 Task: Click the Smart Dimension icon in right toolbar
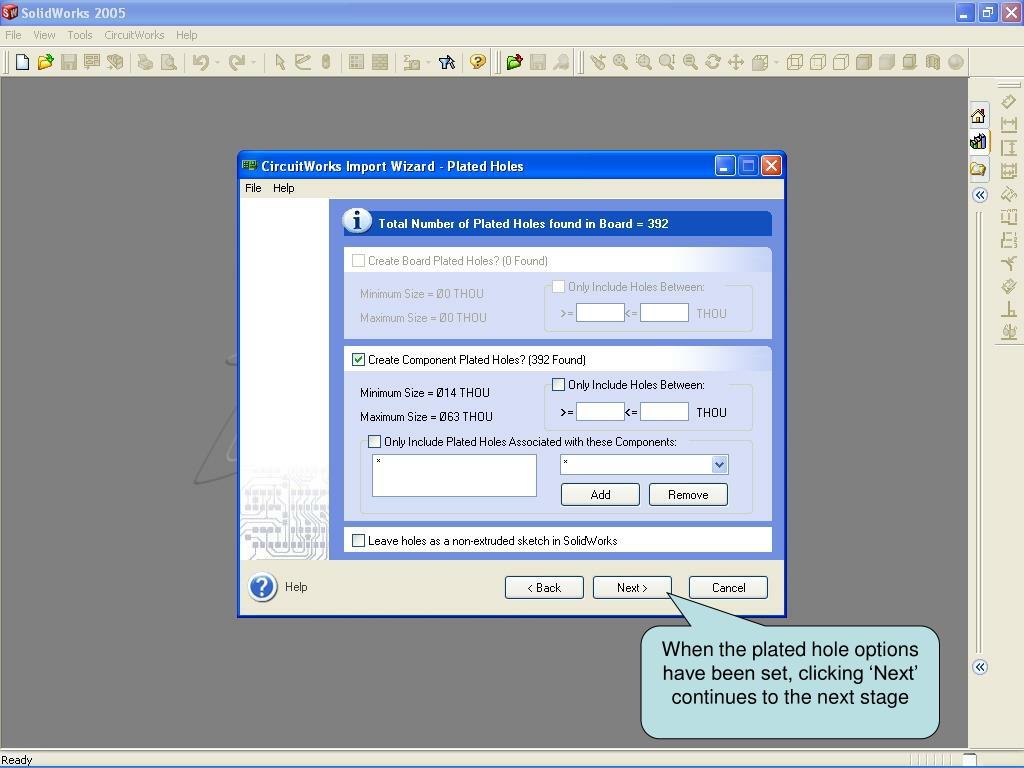click(1009, 101)
